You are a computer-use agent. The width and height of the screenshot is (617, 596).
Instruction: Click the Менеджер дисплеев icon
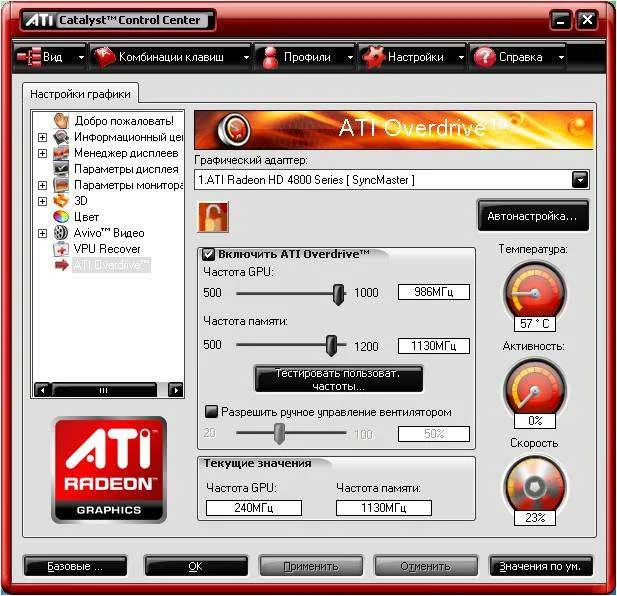(61, 153)
